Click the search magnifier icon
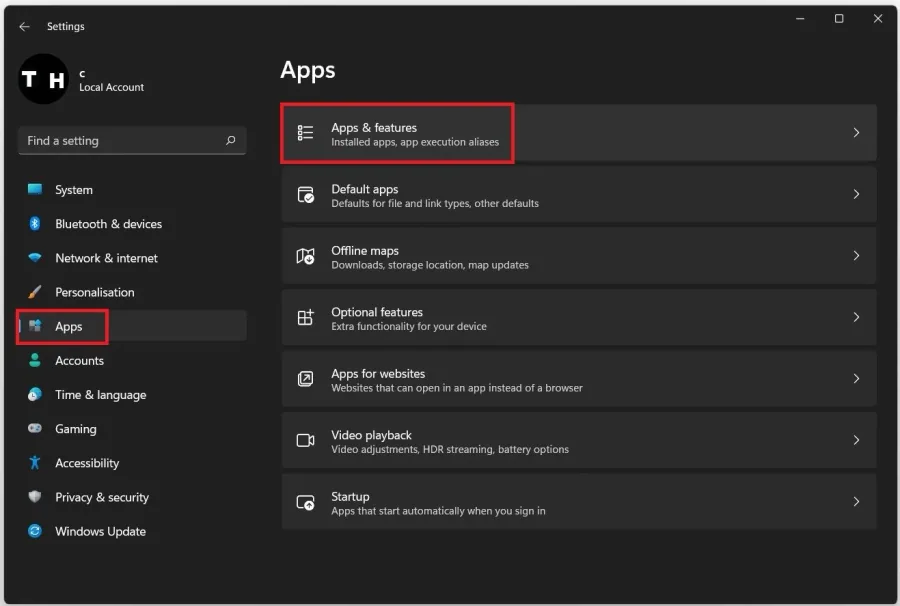The image size is (900, 606). tap(231, 140)
